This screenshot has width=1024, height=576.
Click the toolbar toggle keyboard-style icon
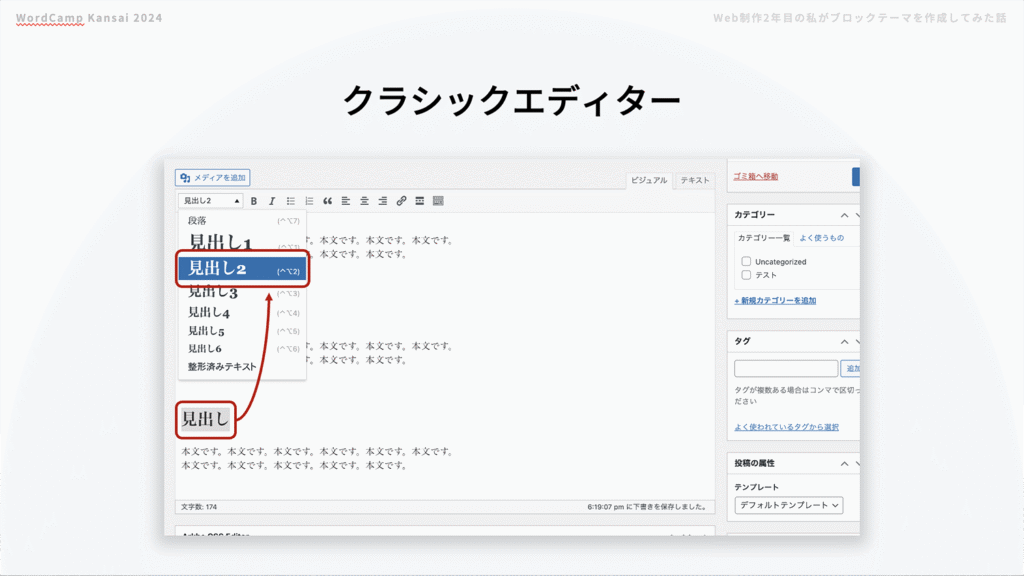click(x=438, y=201)
